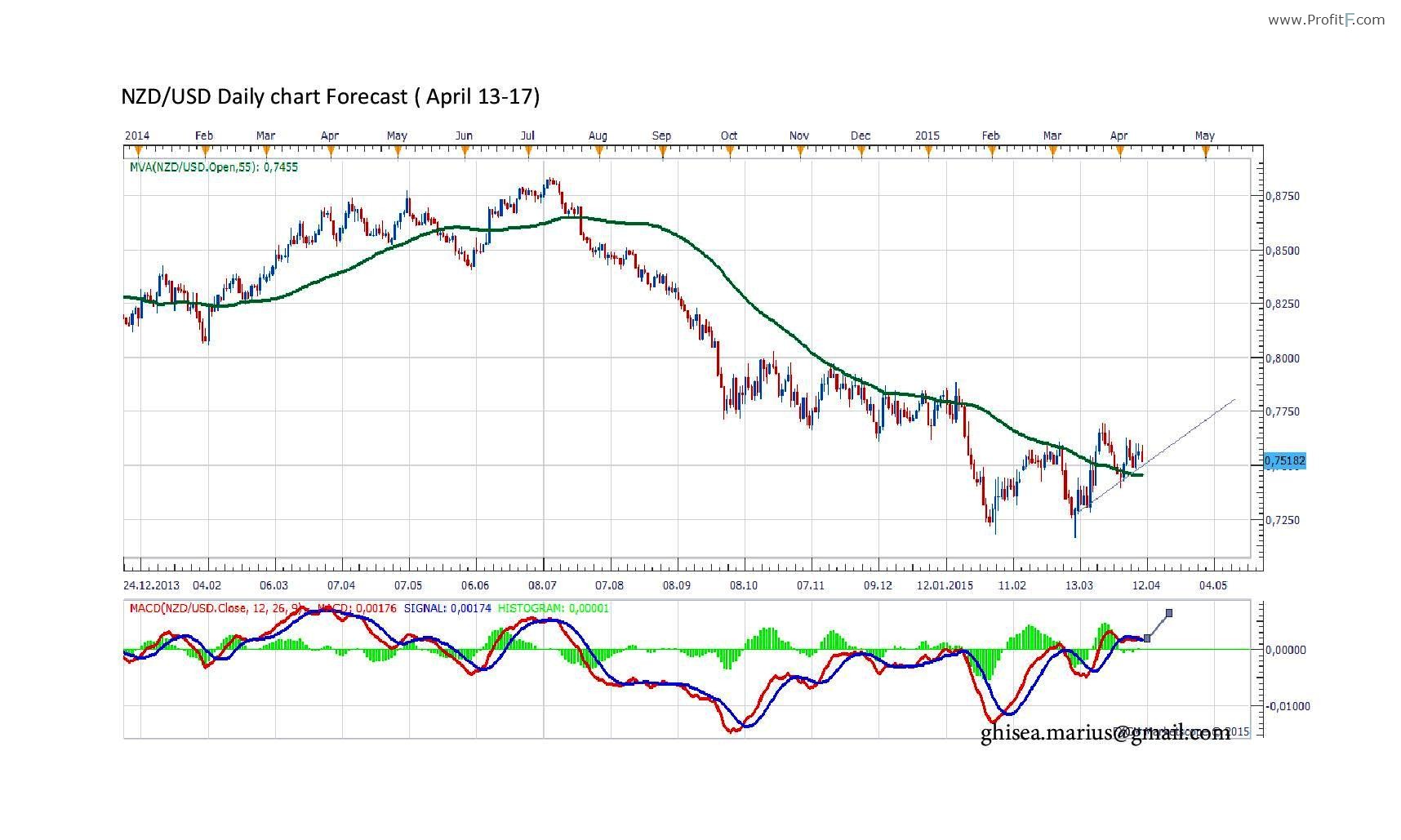Click the 06.06 date label
The width and height of the screenshot is (1401, 840).
tap(475, 585)
